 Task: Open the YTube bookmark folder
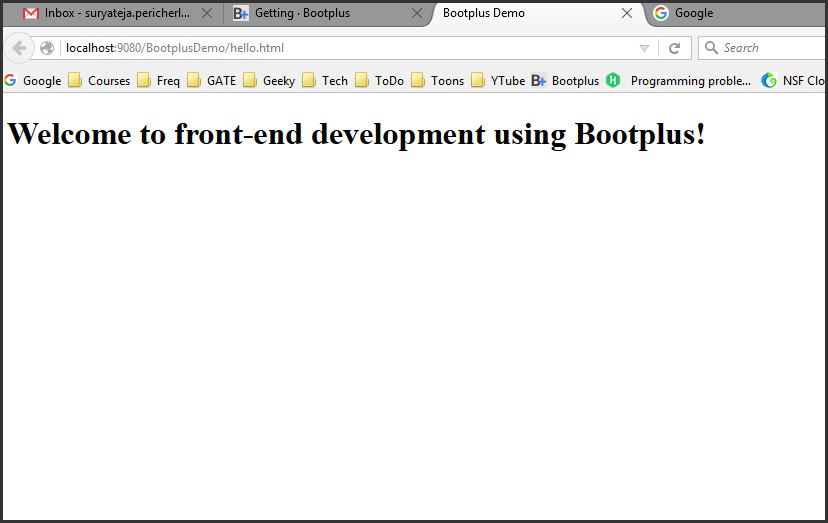pyautogui.click(x=498, y=81)
